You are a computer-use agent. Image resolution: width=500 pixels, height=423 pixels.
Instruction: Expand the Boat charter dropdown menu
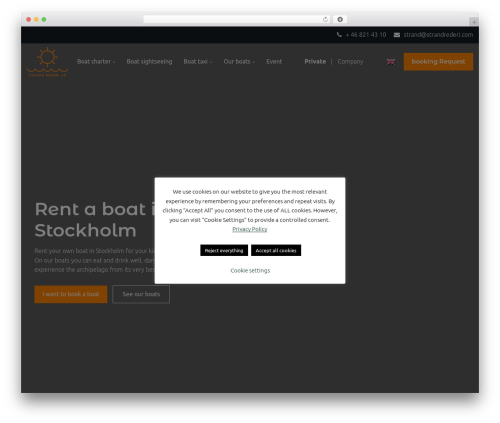click(x=96, y=62)
